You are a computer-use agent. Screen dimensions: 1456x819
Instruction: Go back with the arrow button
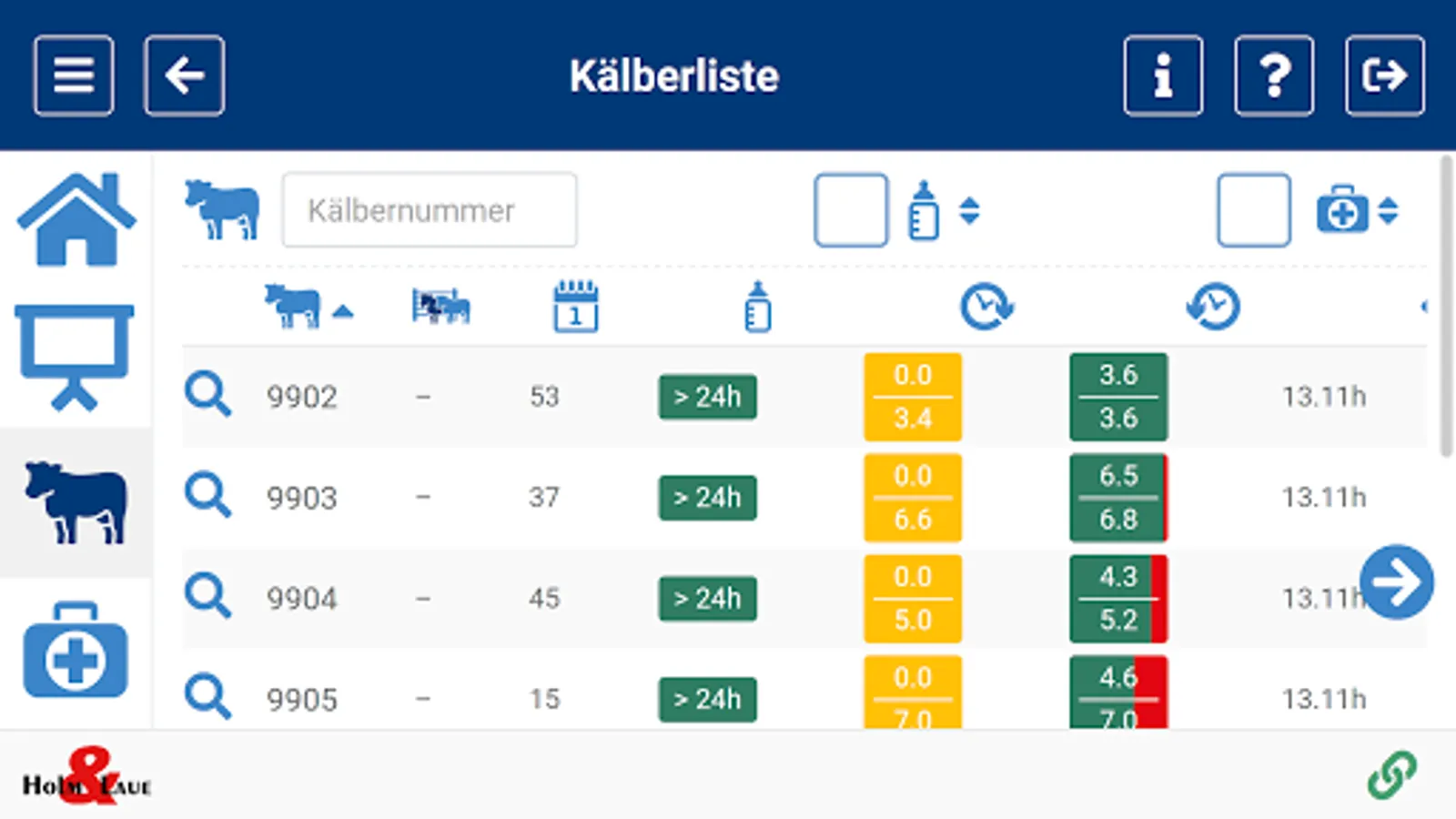coord(184,76)
